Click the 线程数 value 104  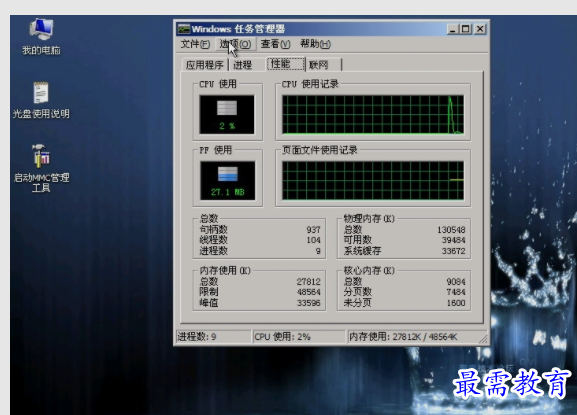[314, 240]
